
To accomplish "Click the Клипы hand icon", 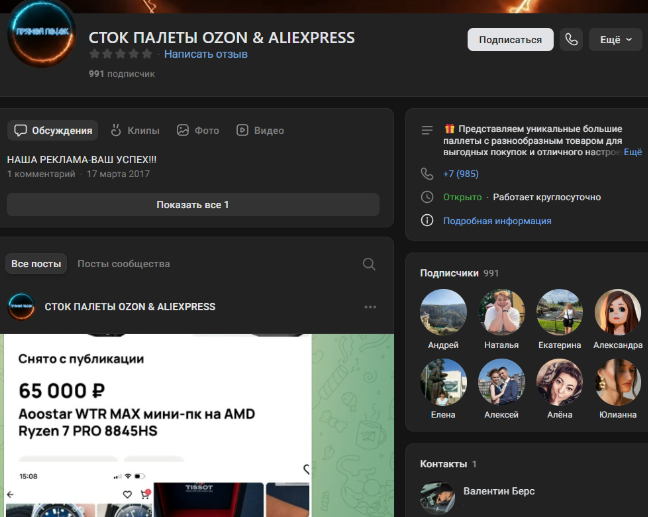I will pos(116,130).
